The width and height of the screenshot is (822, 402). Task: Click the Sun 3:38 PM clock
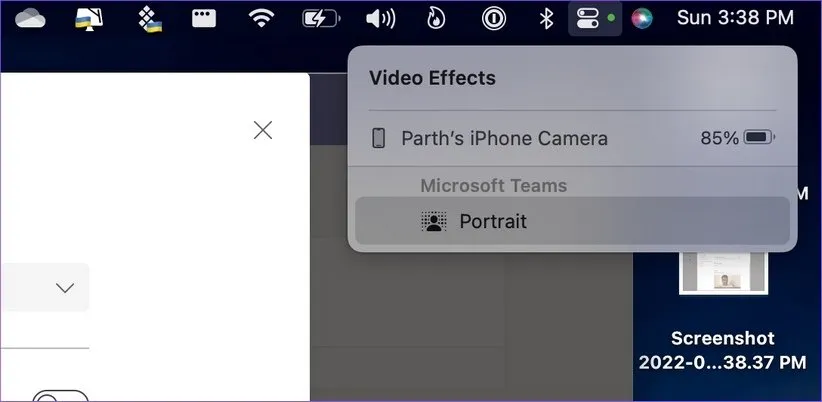click(x=735, y=19)
